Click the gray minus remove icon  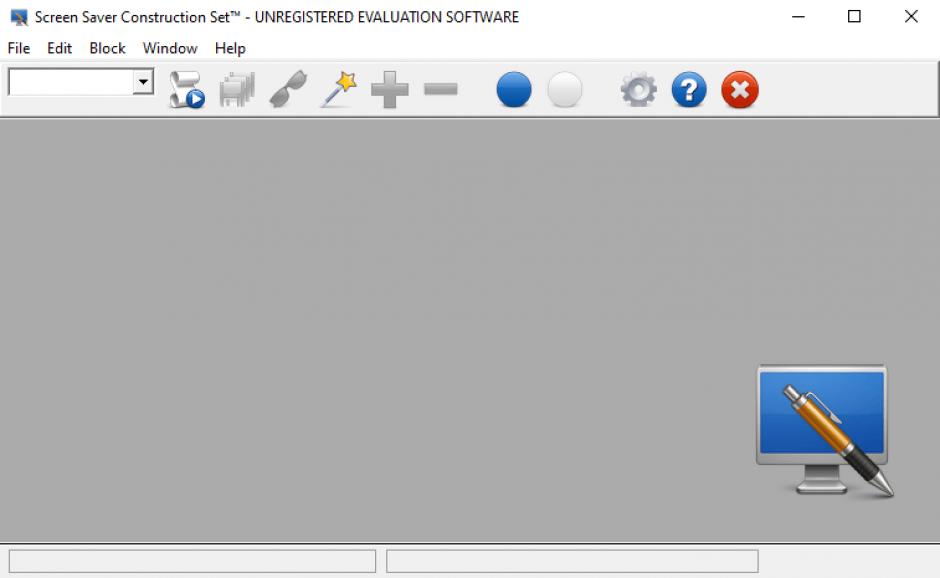(x=441, y=89)
